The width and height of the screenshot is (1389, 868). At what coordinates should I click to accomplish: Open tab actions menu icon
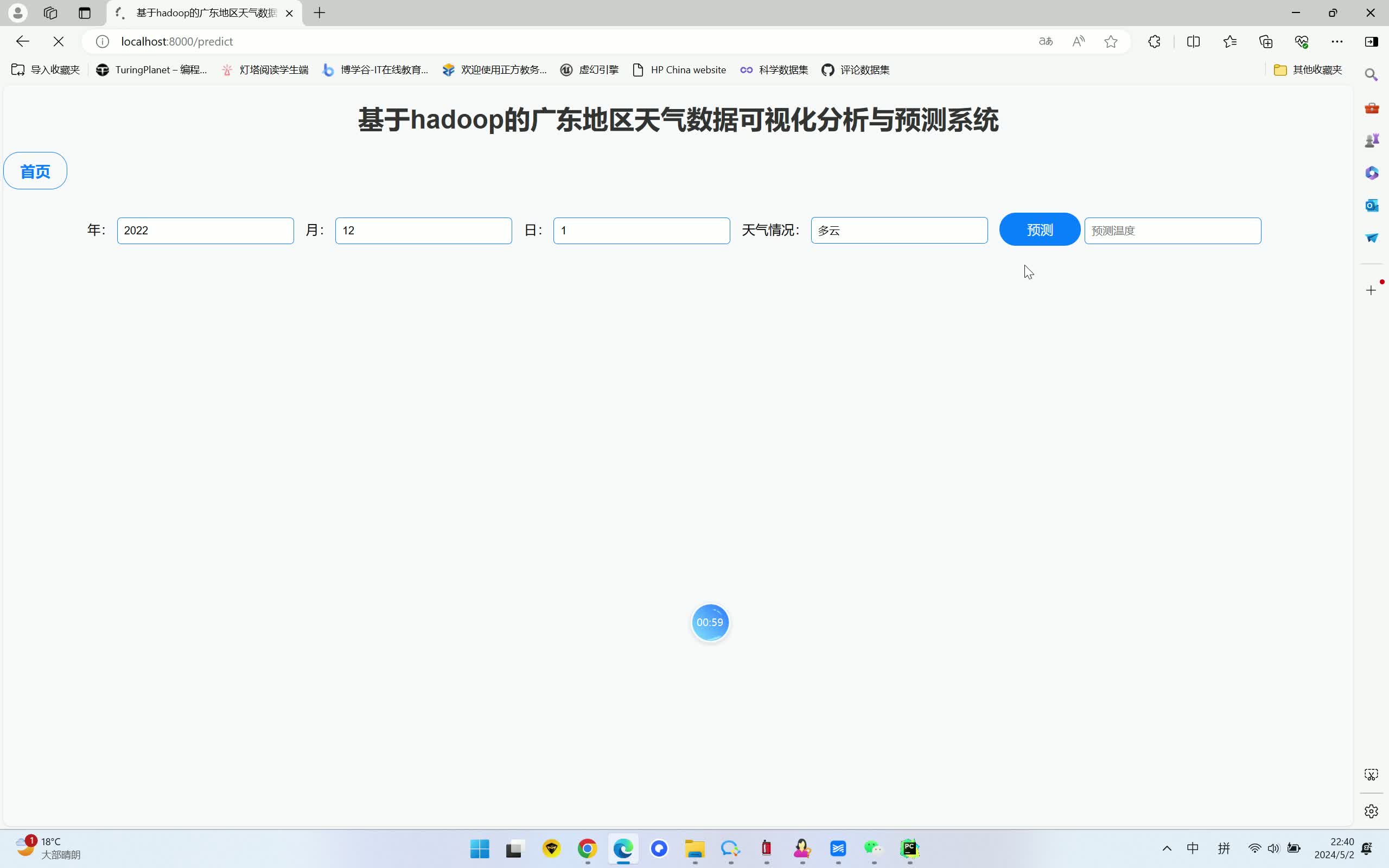[x=85, y=12]
